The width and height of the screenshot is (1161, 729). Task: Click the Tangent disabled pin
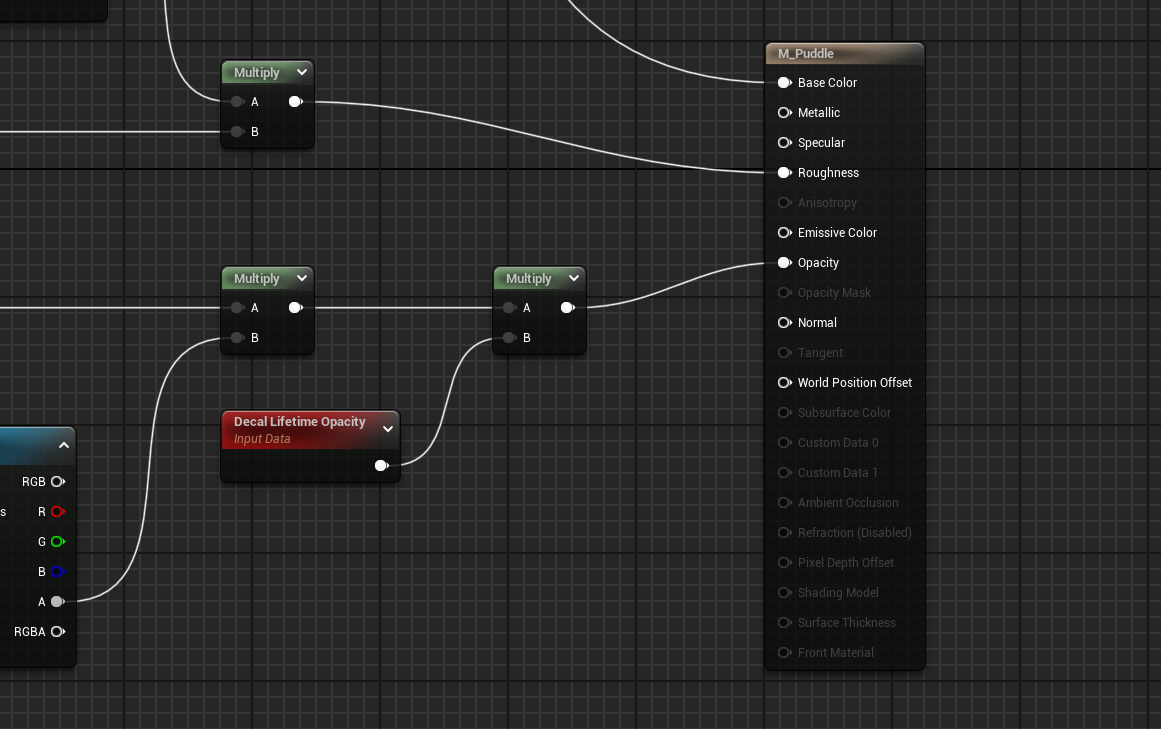[785, 352]
